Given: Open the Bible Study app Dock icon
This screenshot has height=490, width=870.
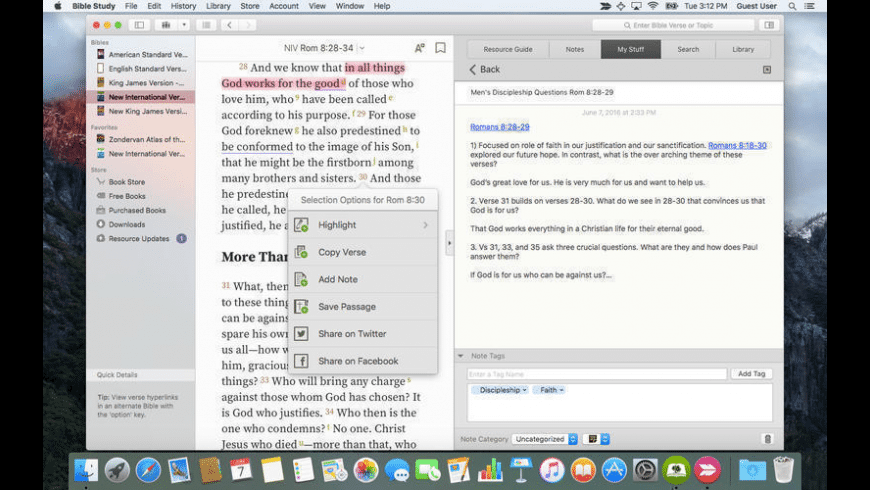Looking at the screenshot, I should pyautogui.click(x=676, y=470).
